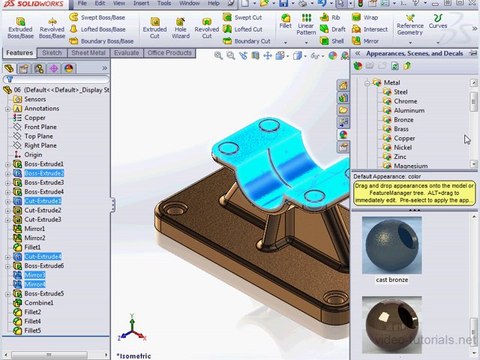The width and height of the screenshot is (480, 360).
Task: Select the Extruded Cut tool
Action: coord(155,28)
